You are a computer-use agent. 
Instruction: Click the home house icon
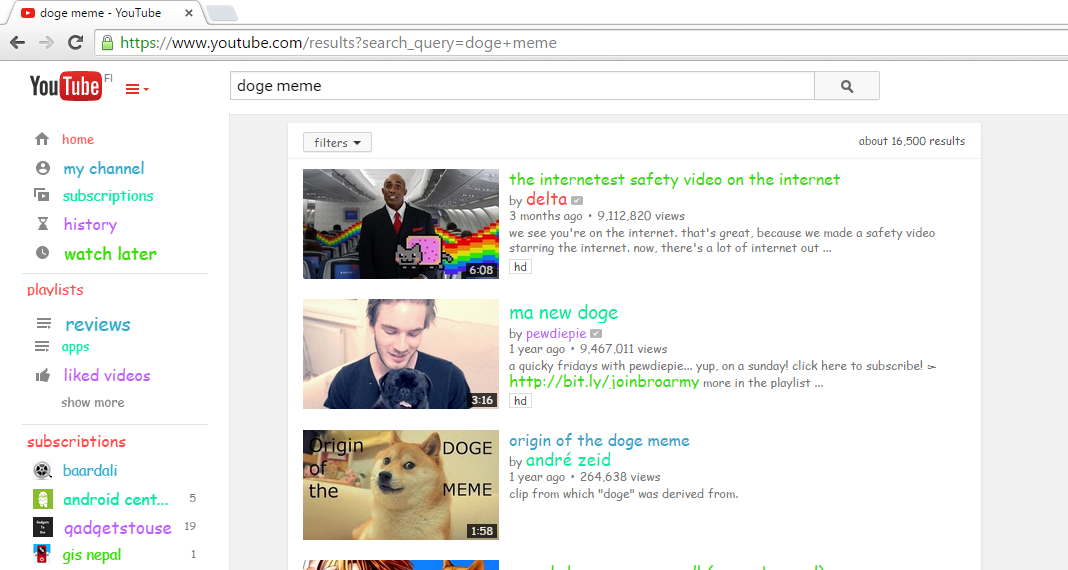[42, 139]
